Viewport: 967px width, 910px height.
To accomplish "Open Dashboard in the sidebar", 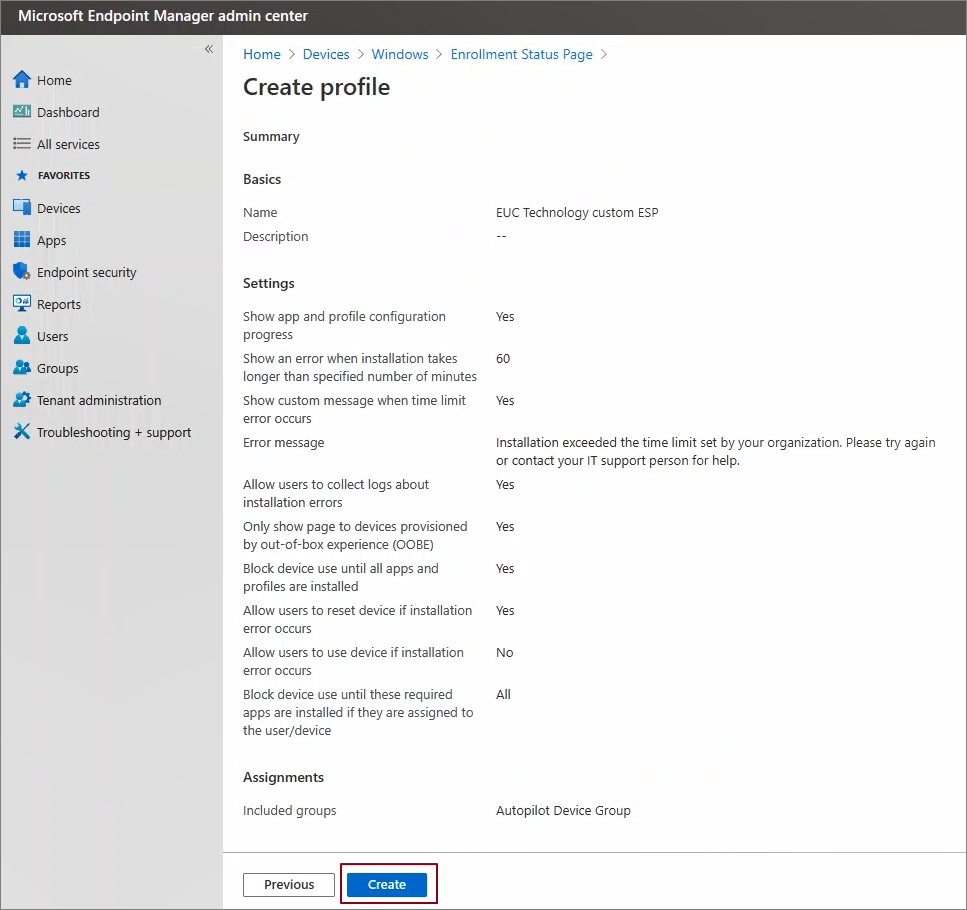I will (x=68, y=112).
